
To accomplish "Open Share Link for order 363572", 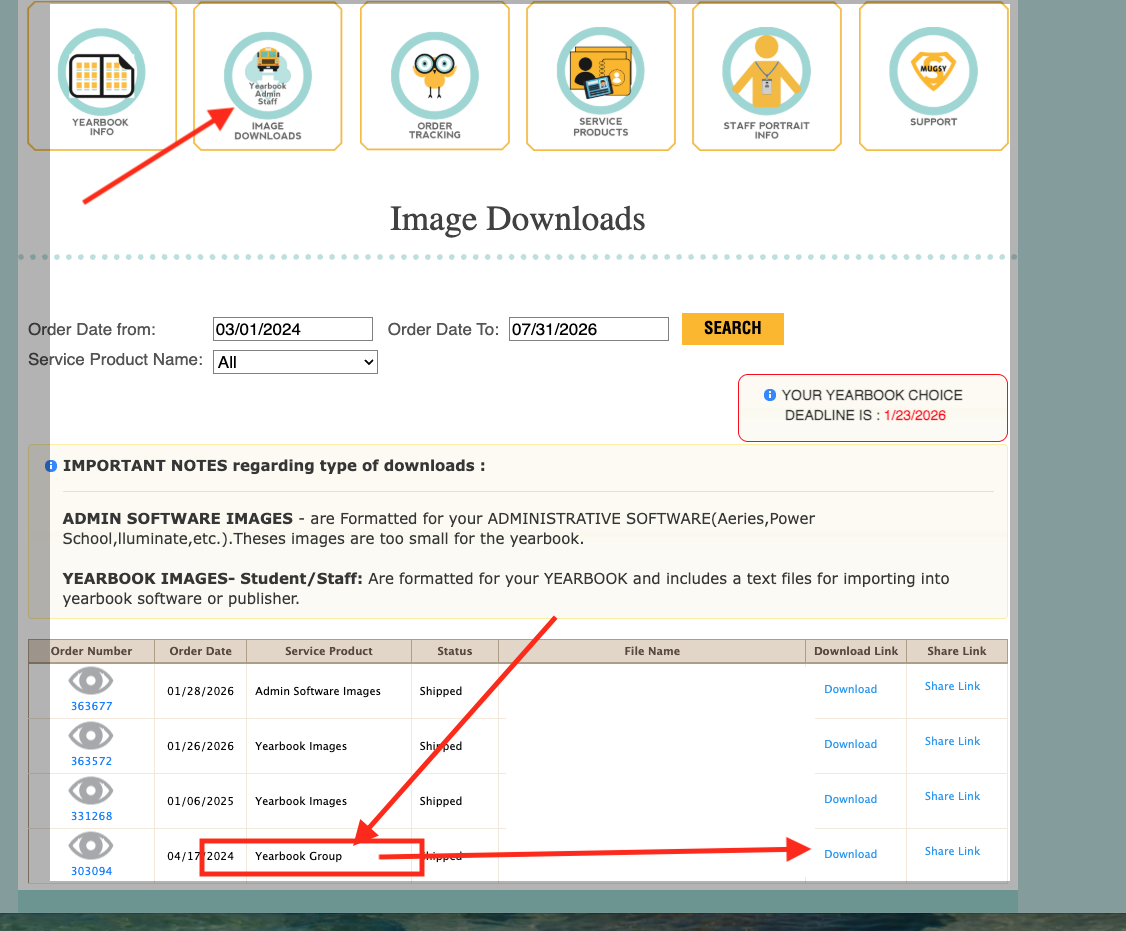I will (x=952, y=741).
